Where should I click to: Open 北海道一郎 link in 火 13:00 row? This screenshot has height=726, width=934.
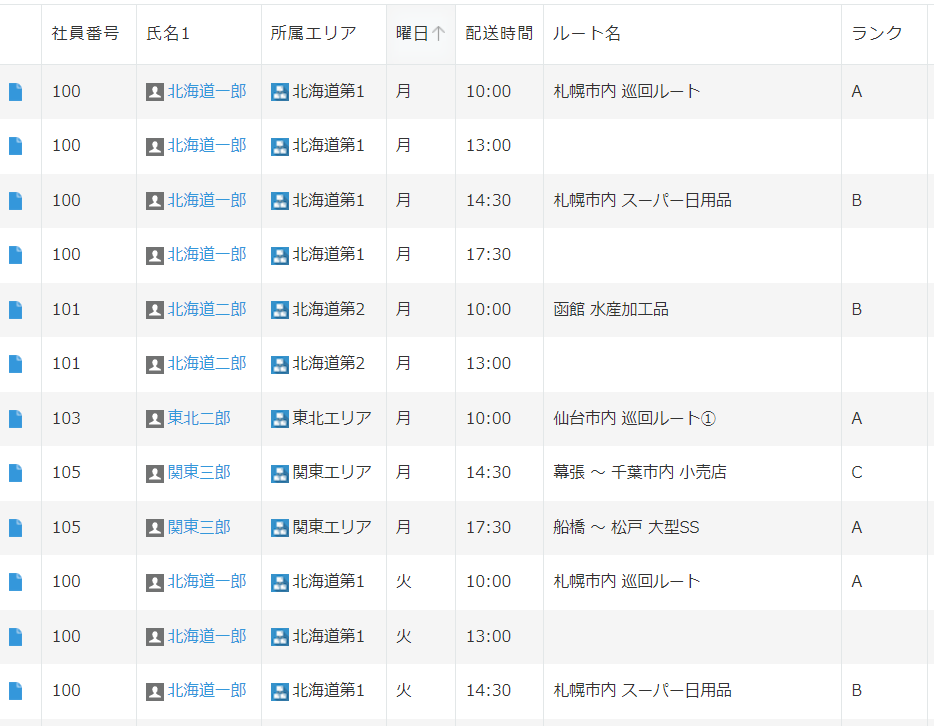[207, 636]
